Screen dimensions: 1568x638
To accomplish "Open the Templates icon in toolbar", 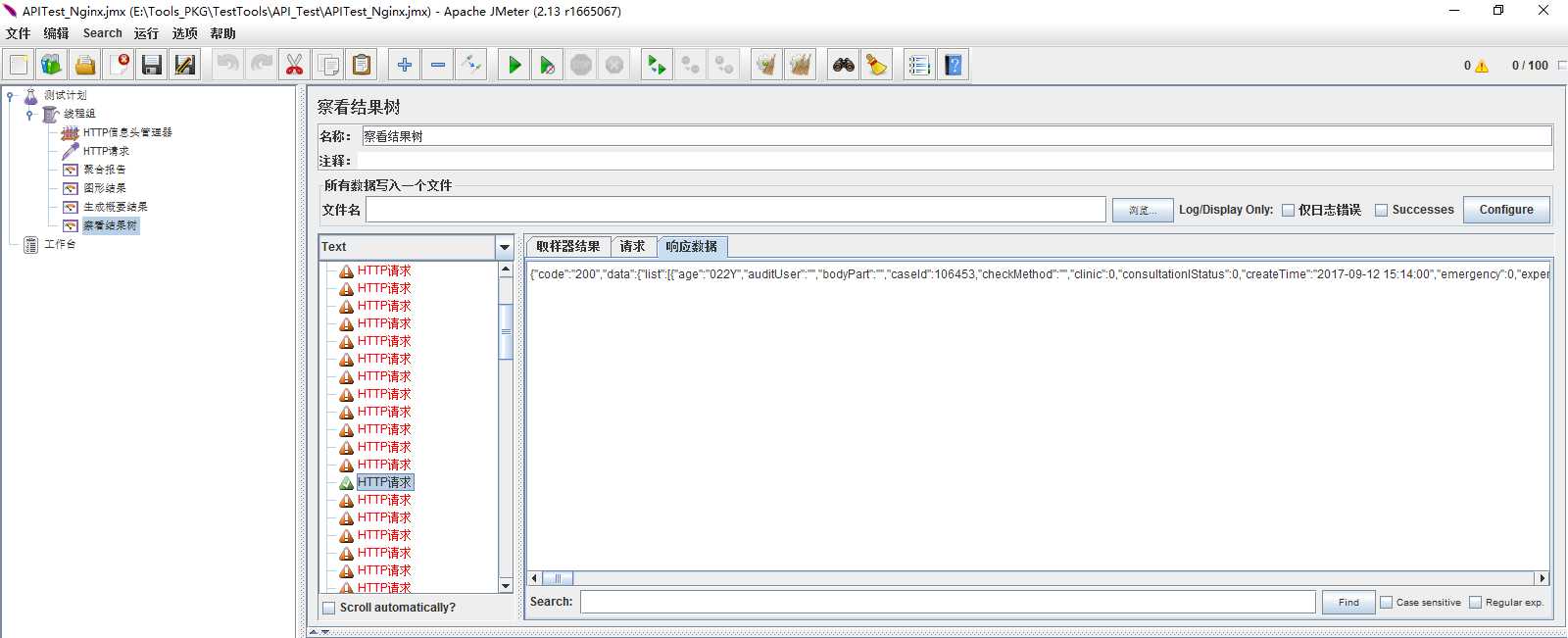I will pyautogui.click(x=51, y=65).
